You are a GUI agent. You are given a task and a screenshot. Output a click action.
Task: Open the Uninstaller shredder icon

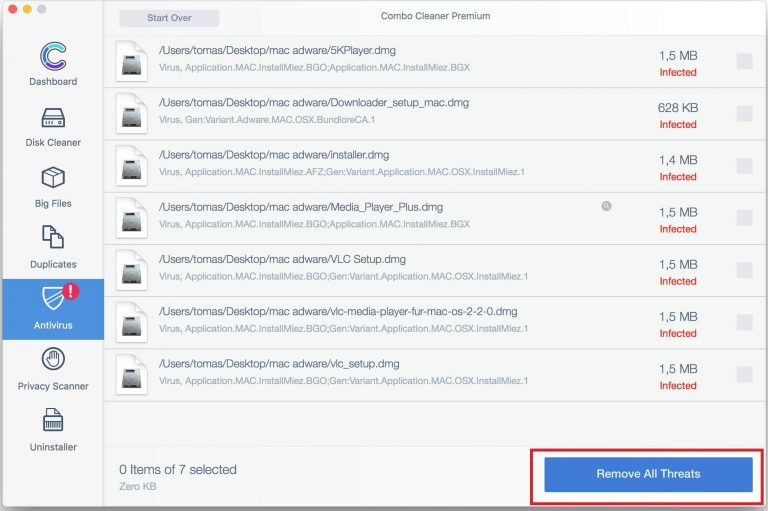pos(53,420)
